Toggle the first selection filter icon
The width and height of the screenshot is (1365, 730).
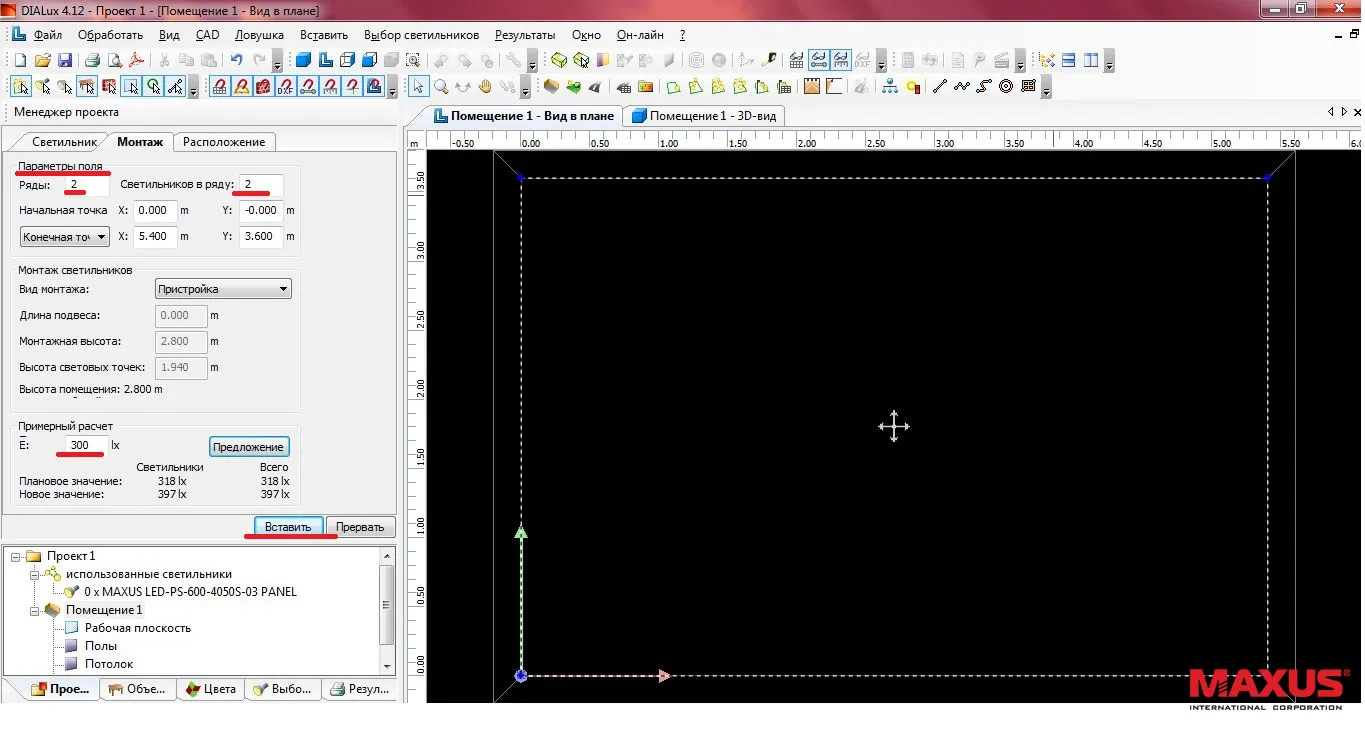pos(22,86)
